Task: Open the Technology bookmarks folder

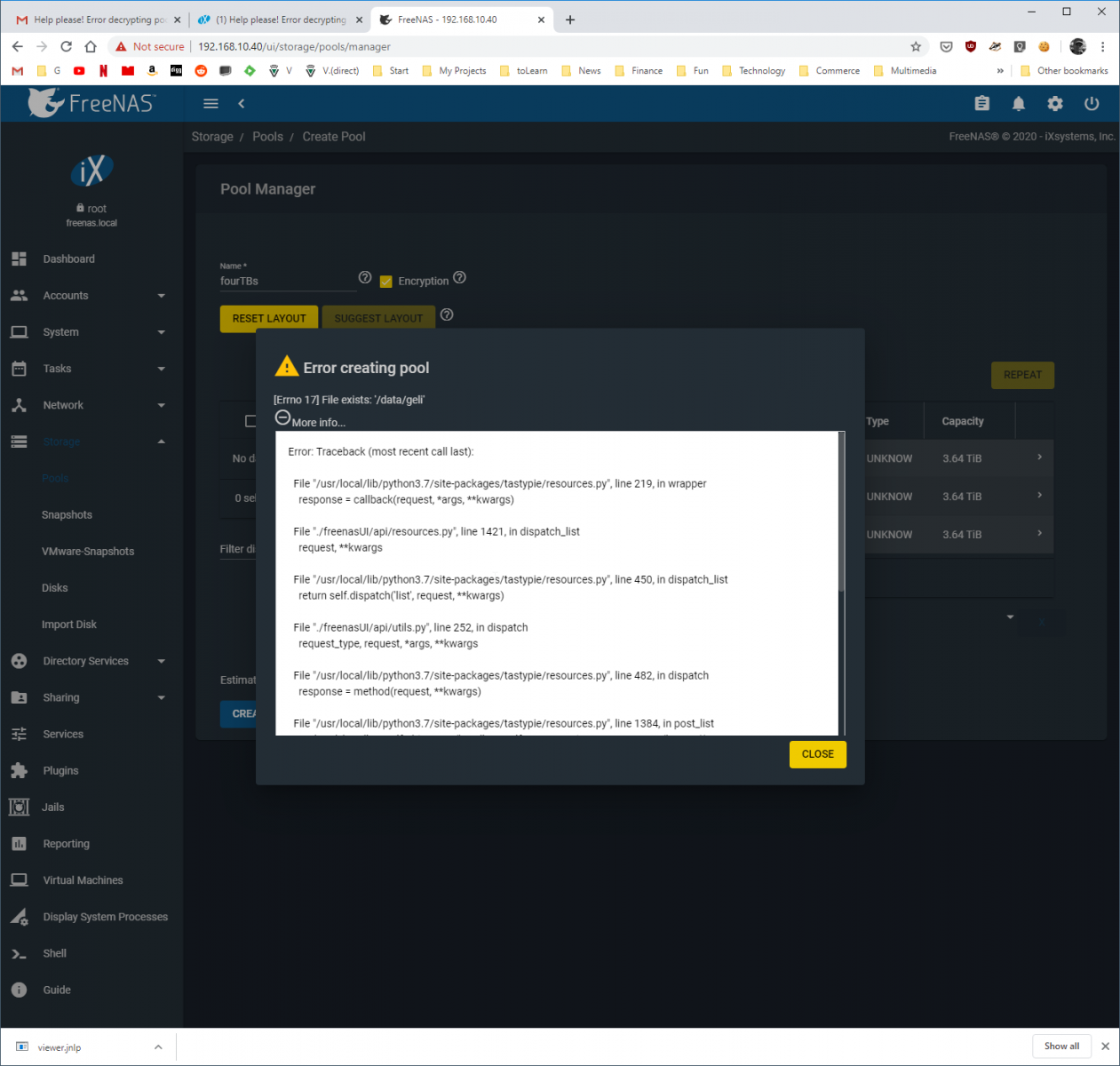Action: click(753, 70)
